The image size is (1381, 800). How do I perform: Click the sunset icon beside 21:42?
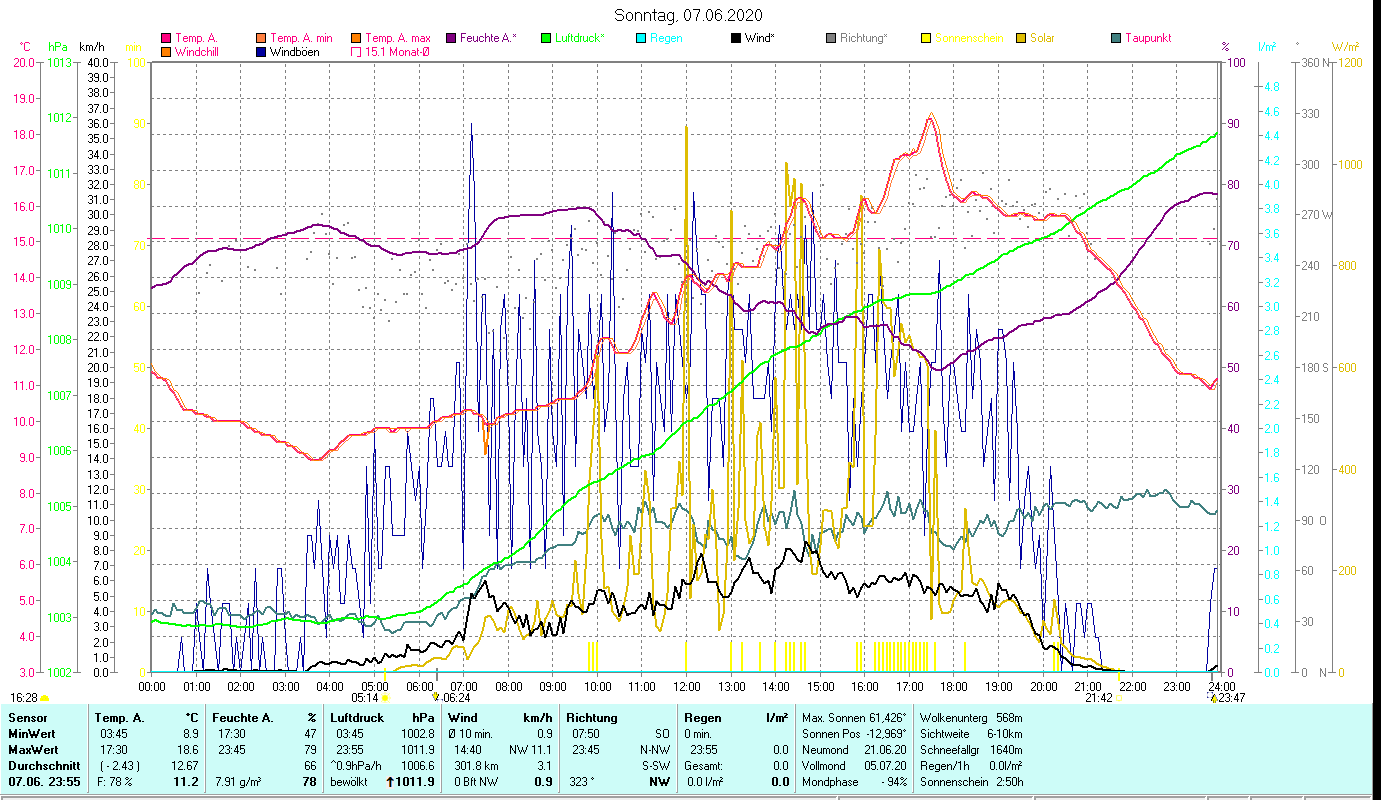point(1117,698)
